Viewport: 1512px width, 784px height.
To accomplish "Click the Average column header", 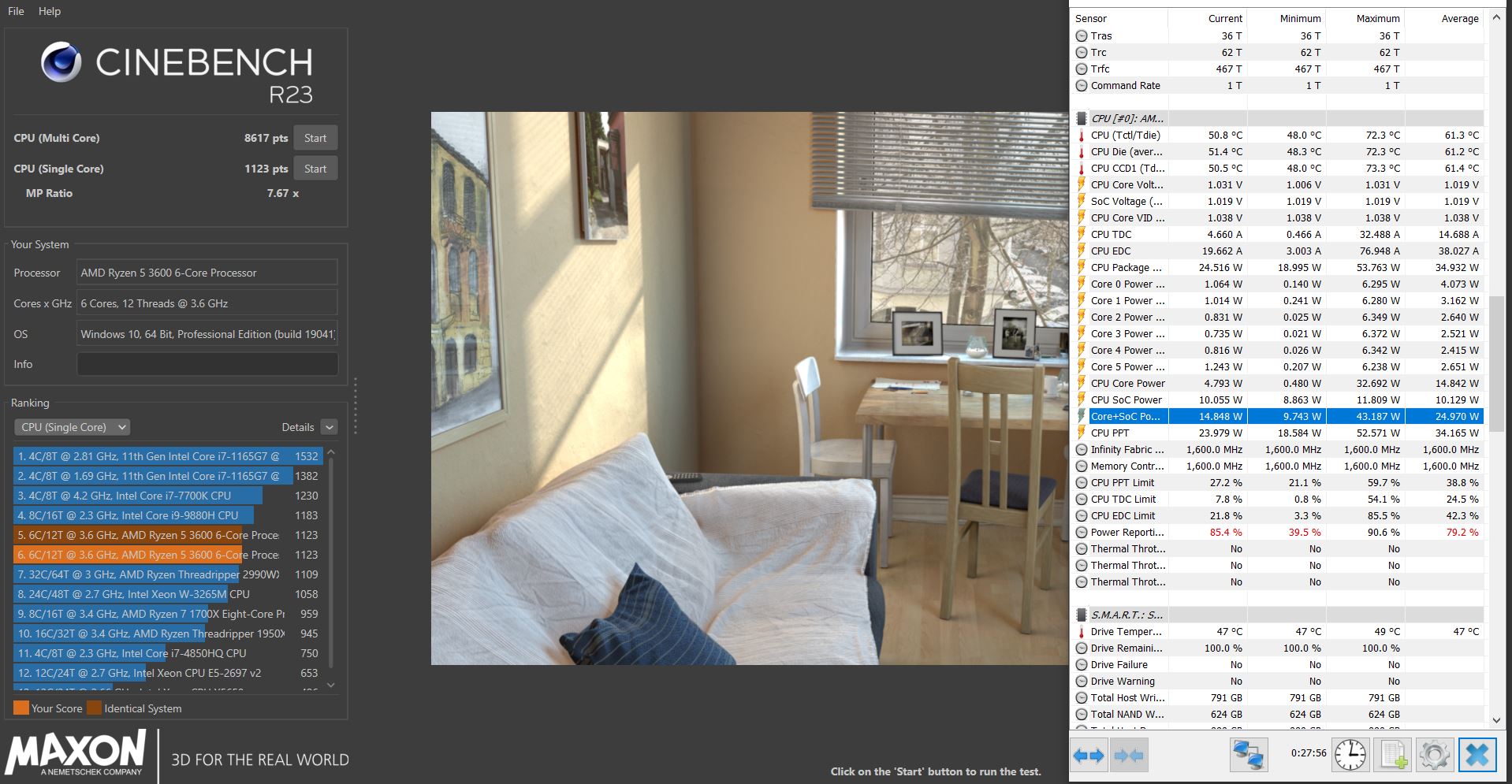I will coord(1443,18).
